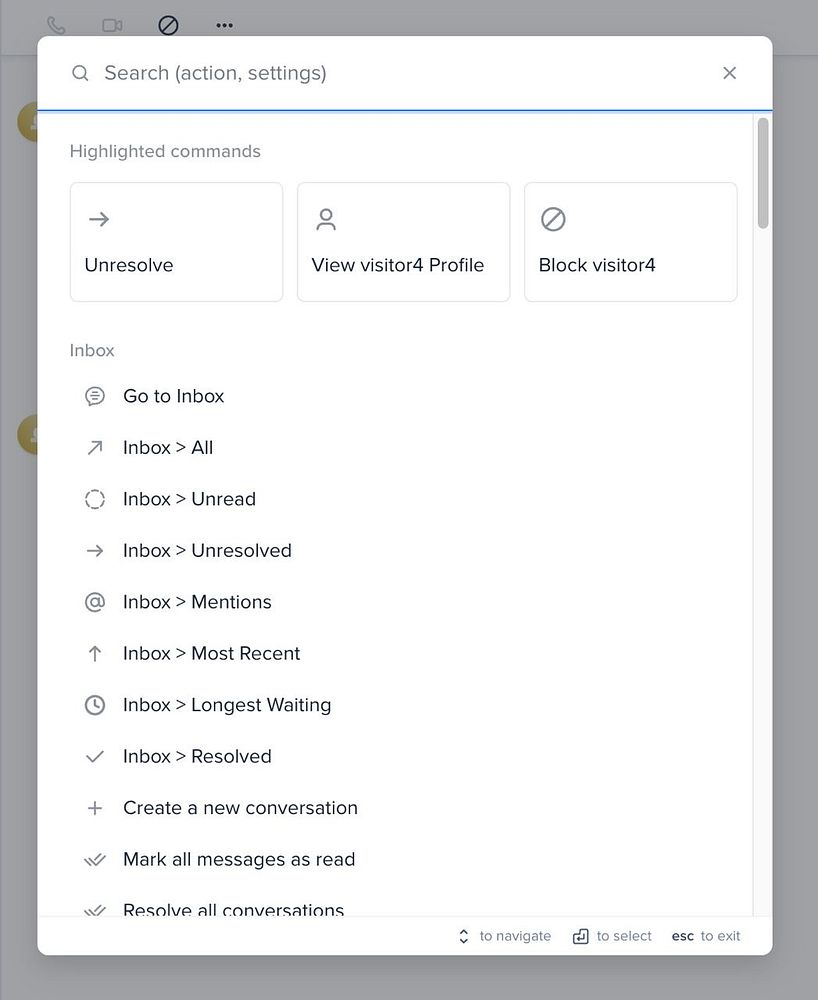Click the phone call icon
818x1000 pixels.
point(56,26)
